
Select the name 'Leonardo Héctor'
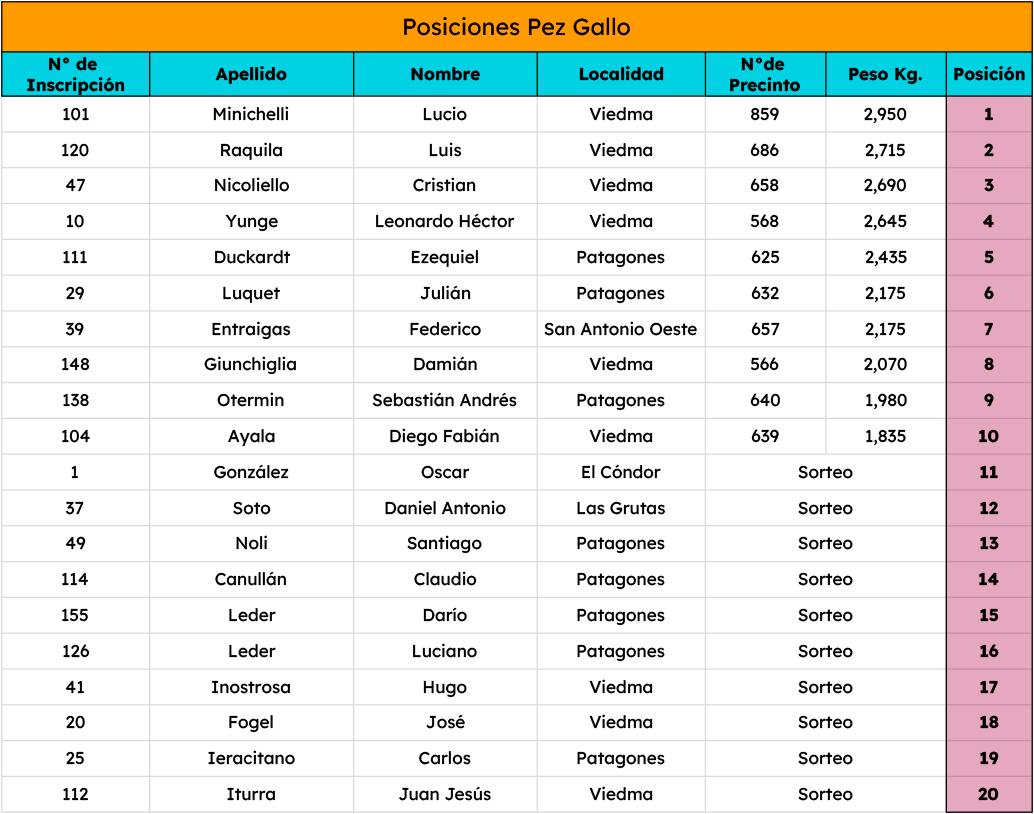[x=445, y=221]
